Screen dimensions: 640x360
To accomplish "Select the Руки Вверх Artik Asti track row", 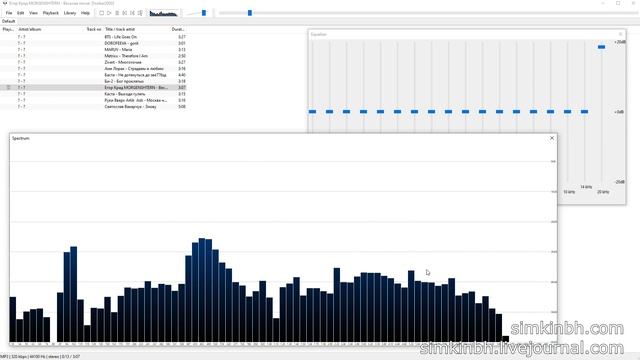I will 93,100.
